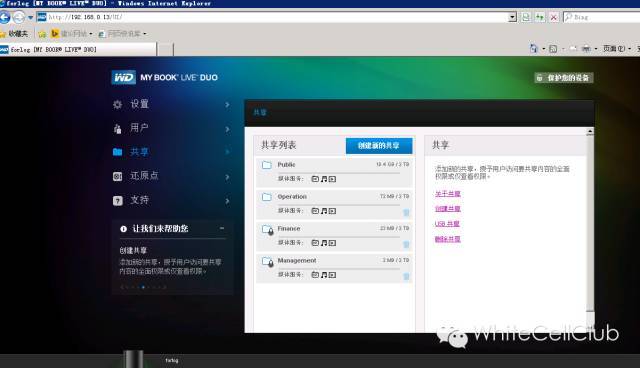Expand the chevron next to 还原点

point(227,177)
